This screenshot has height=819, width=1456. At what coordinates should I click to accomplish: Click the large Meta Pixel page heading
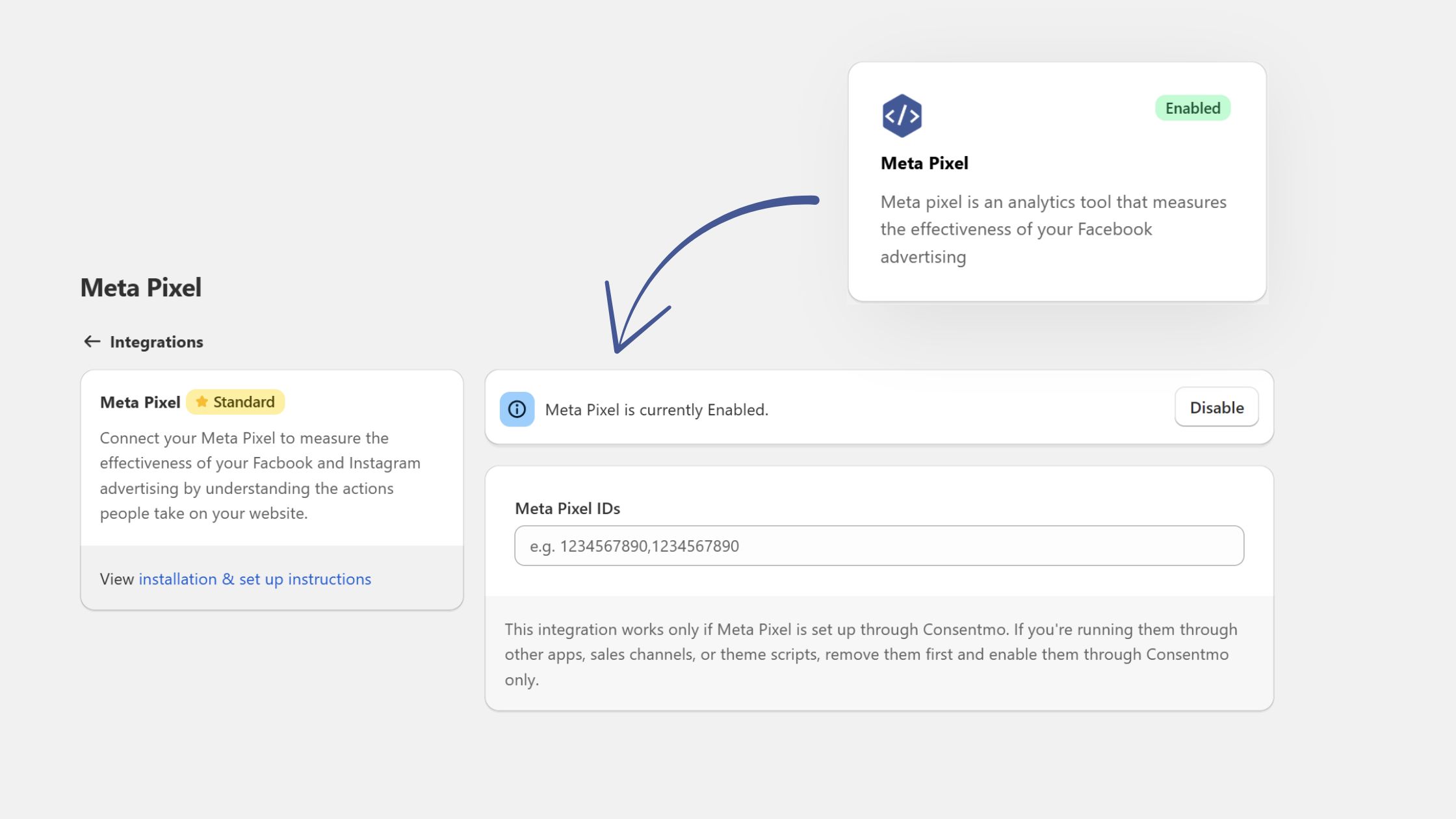[141, 288]
